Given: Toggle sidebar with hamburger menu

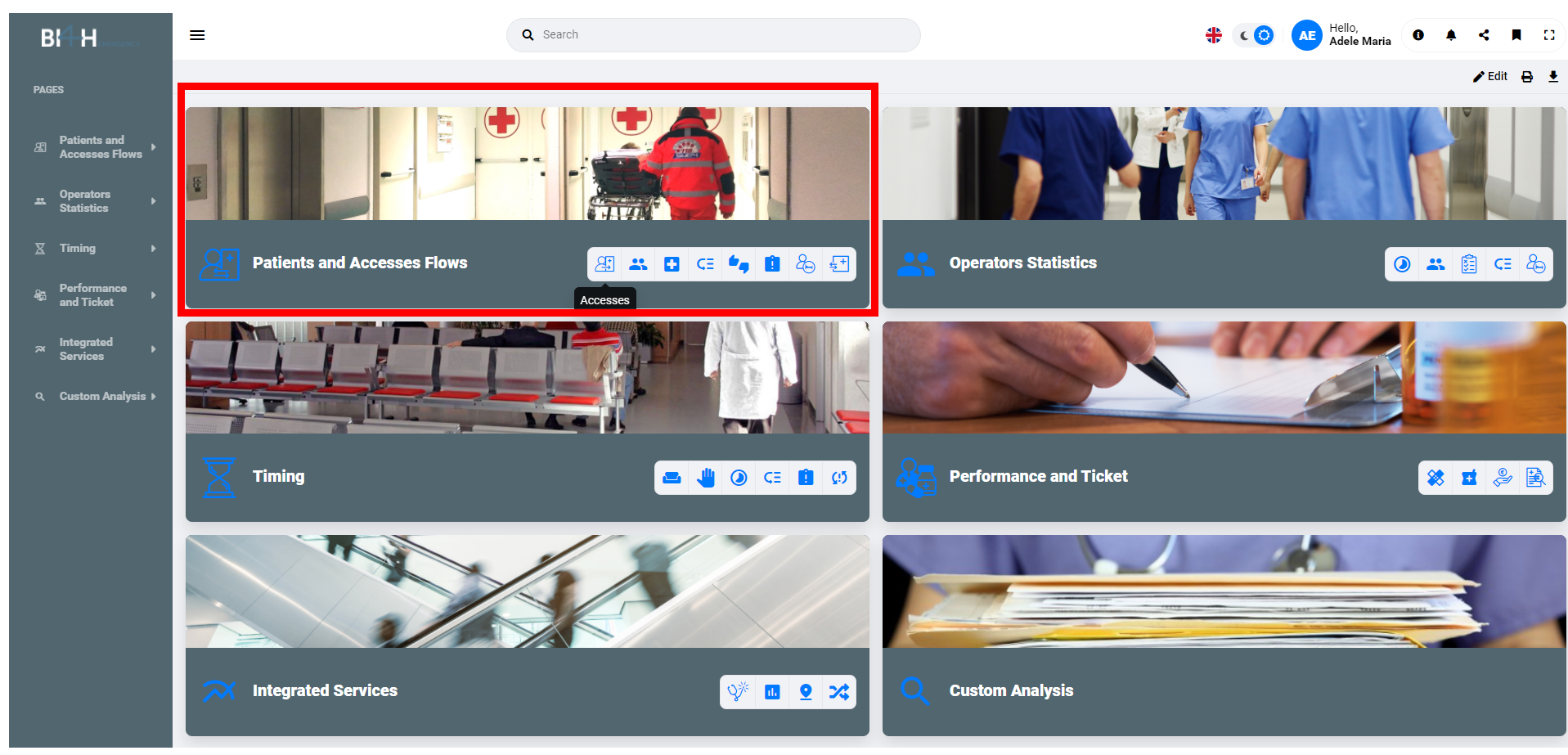Looking at the screenshot, I should (x=197, y=35).
